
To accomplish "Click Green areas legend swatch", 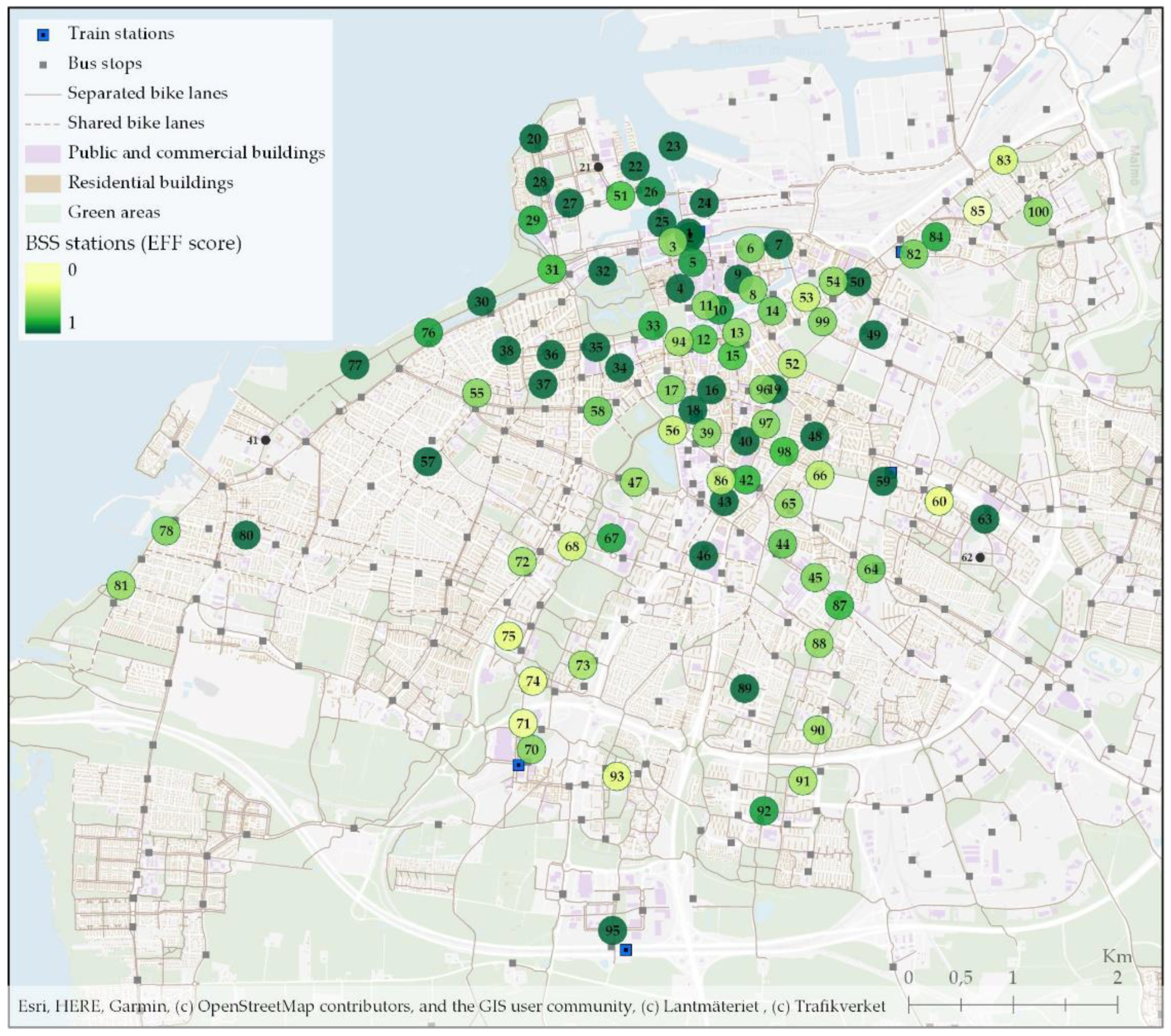I will (43, 213).
